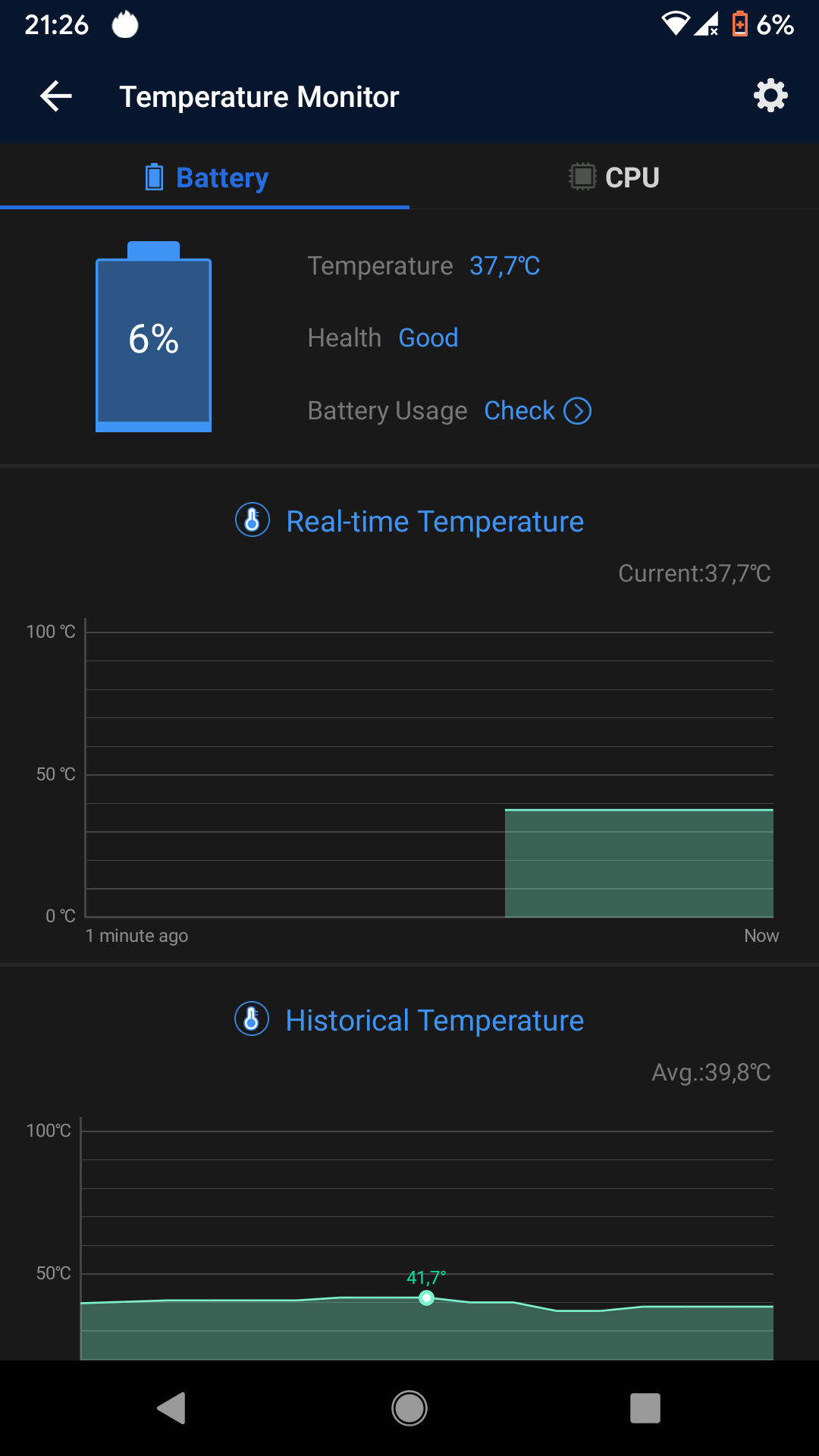Open the Battery Usage Check link

pos(519,411)
